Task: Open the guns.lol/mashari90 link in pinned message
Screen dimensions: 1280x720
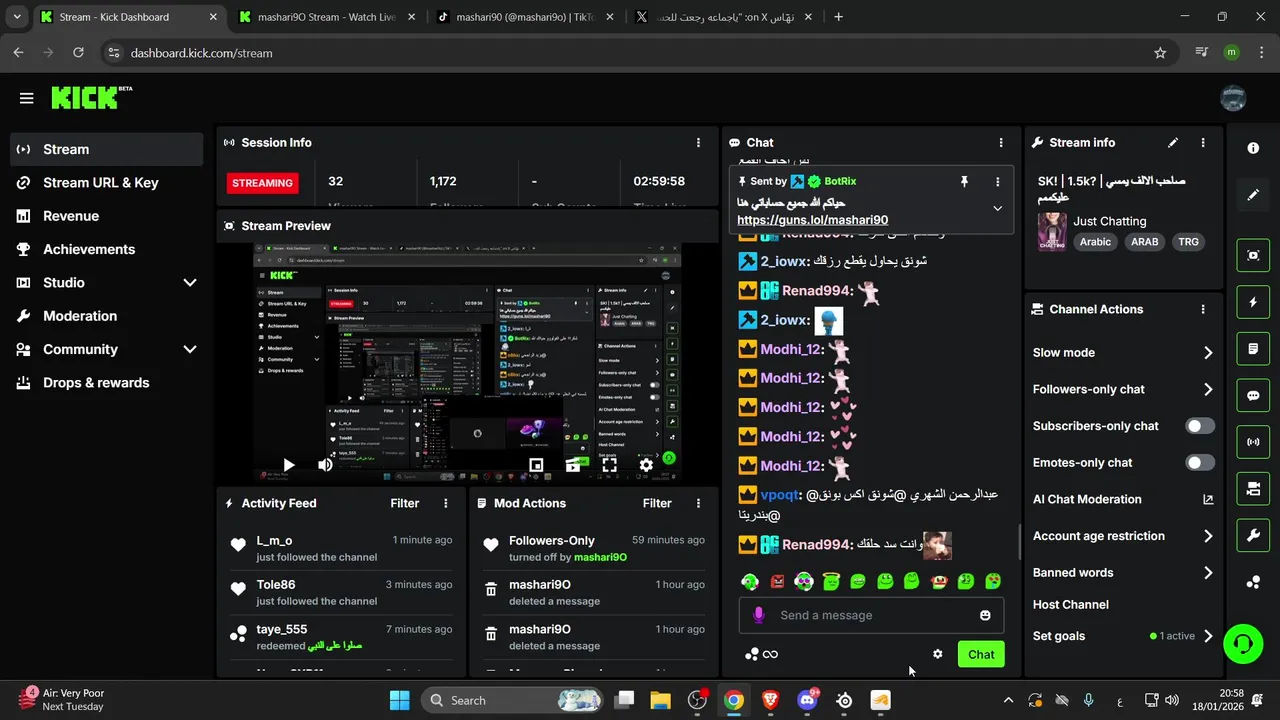Action: [x=812, y=220]
